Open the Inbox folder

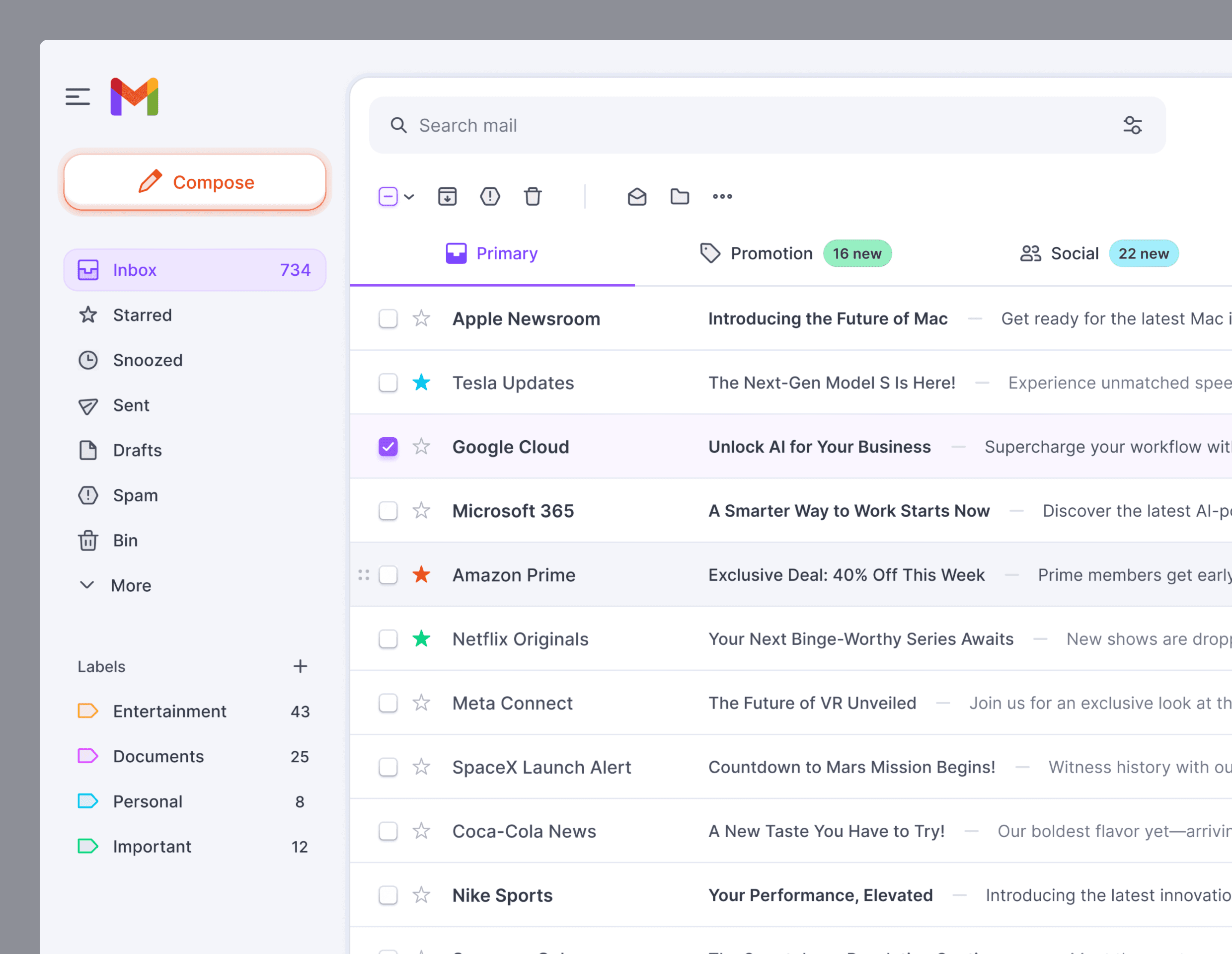point(195,270)
